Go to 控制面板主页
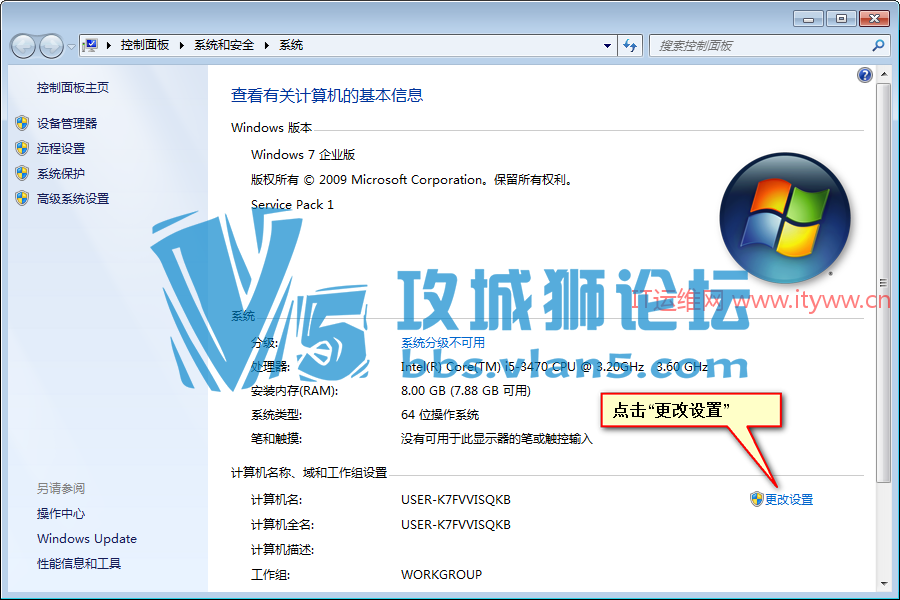Screen dimensions: 900x600 click(x=73, y=87)
